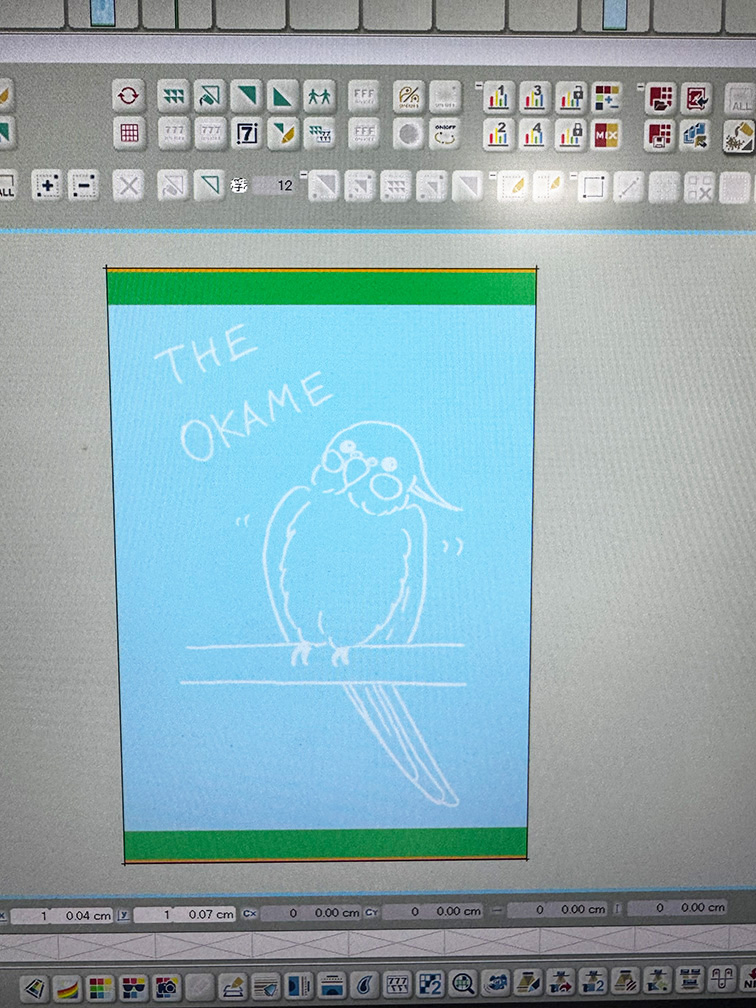This screenshot has width=756, height=1008.
Task: Collapse the group right of the 12 field
Action: point(303,174)
